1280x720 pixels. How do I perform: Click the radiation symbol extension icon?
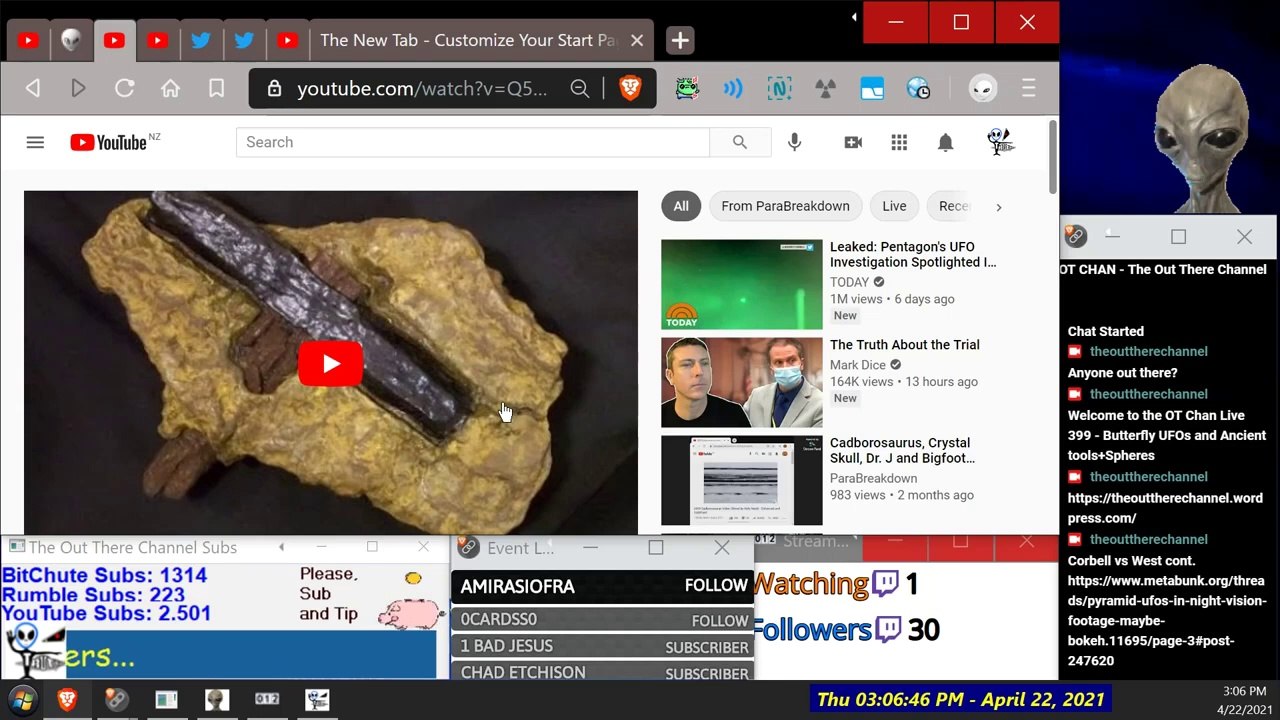pos(825,89)
